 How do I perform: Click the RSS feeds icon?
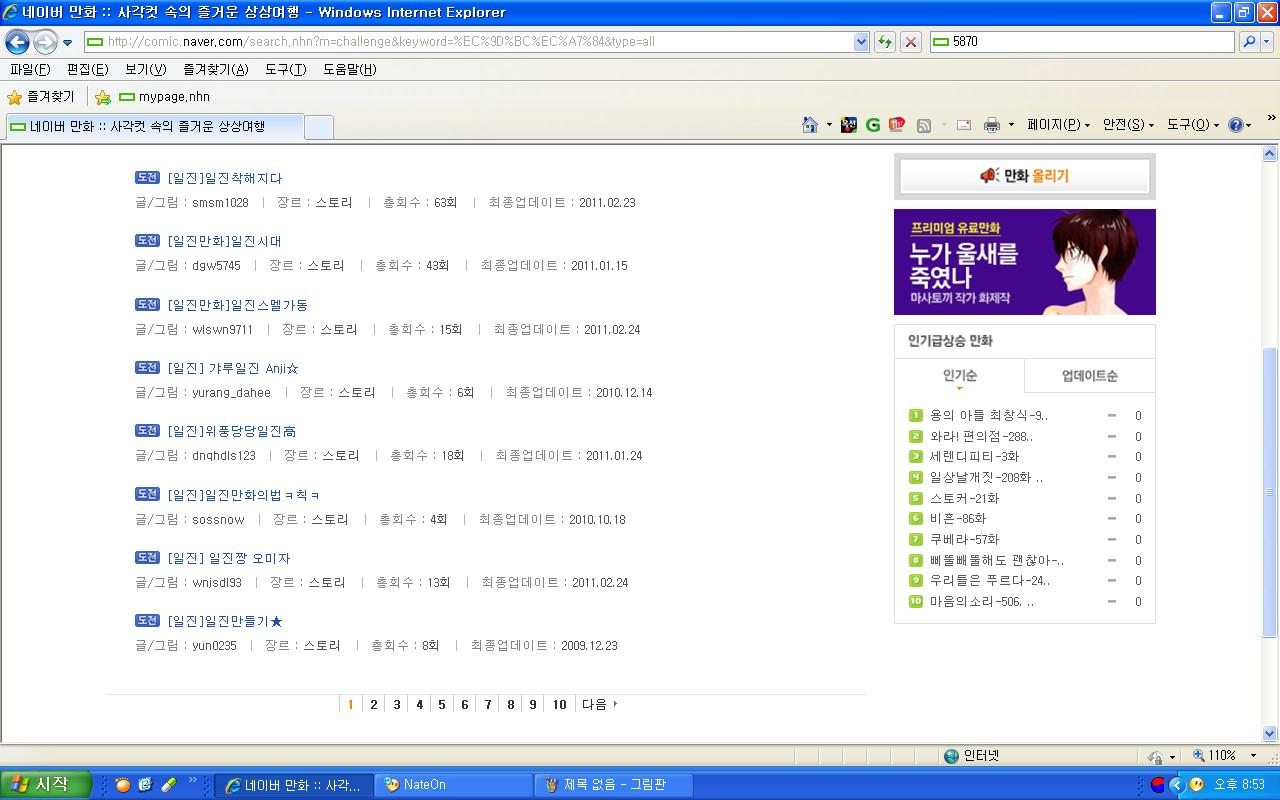tap(924, 125)
